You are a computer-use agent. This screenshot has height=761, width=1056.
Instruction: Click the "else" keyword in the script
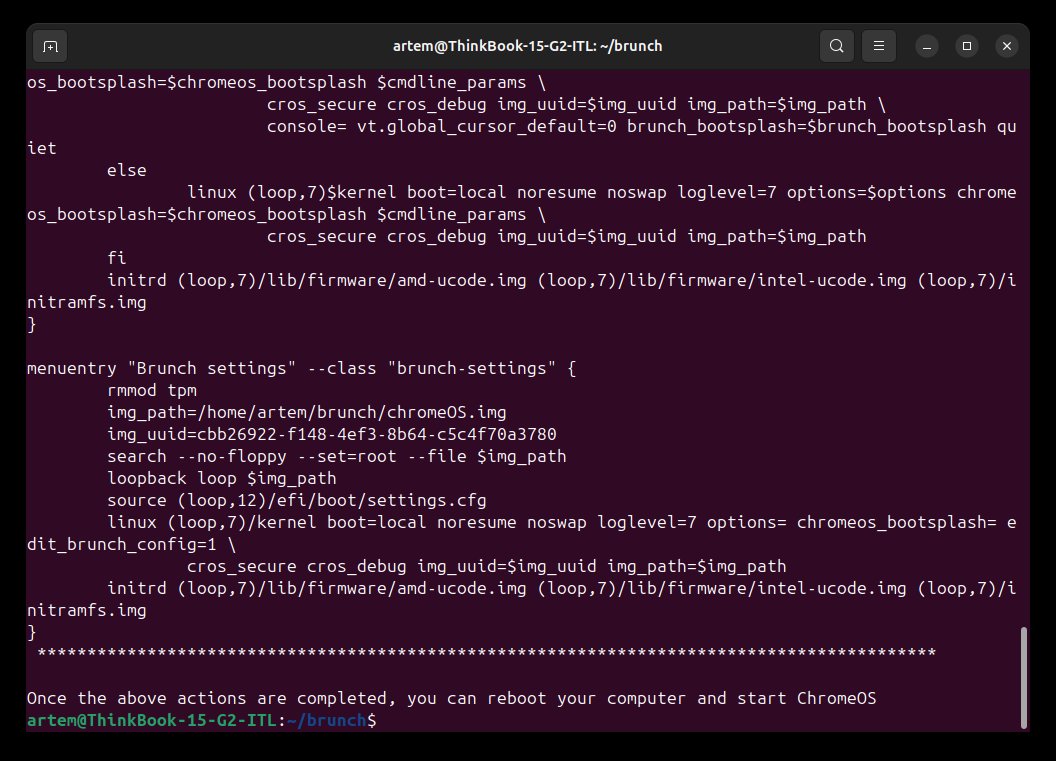pos(127,170)
